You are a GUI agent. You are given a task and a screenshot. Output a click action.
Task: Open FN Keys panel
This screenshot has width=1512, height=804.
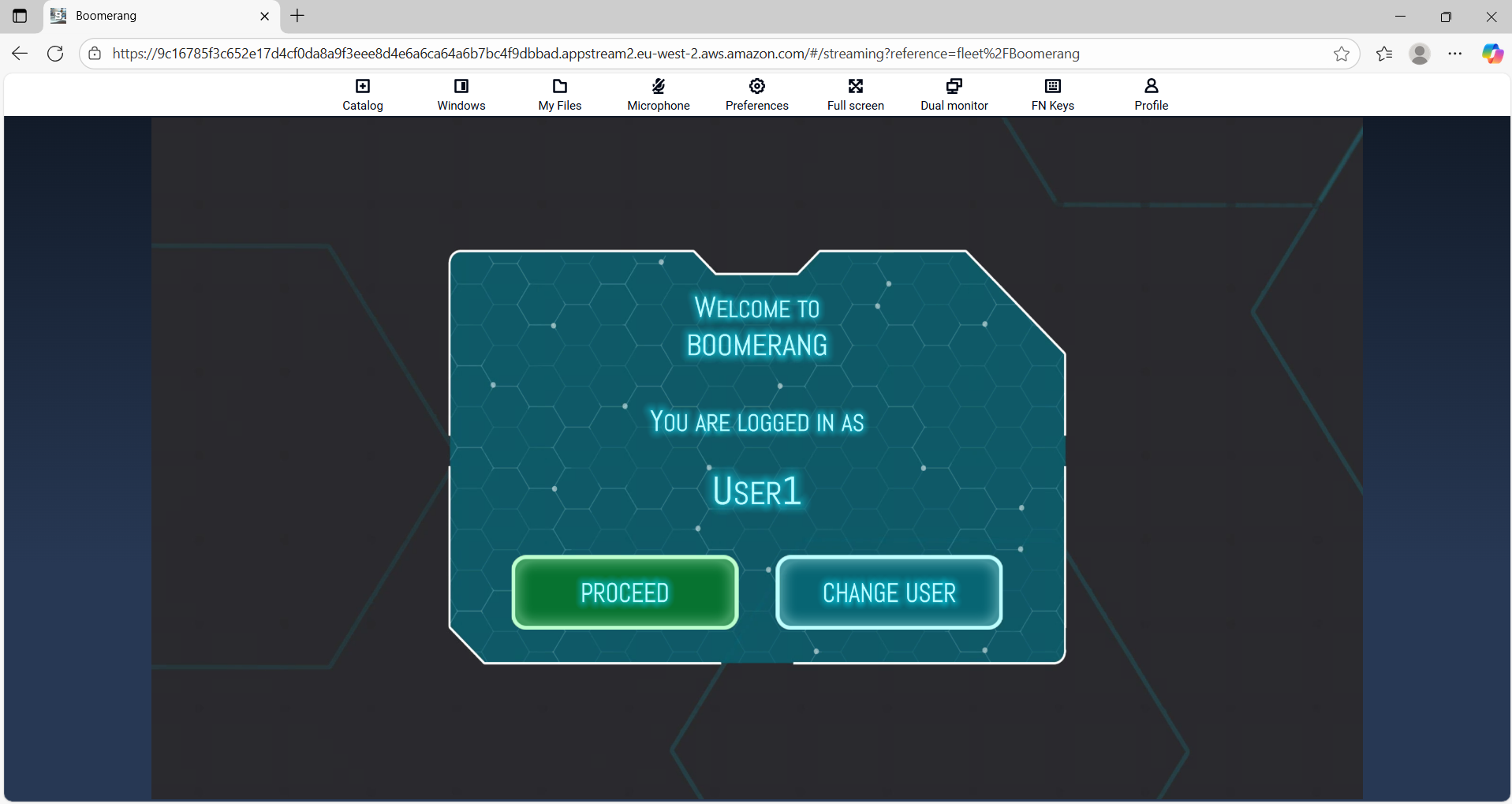pyautogui.click(x=1053, y=95)
